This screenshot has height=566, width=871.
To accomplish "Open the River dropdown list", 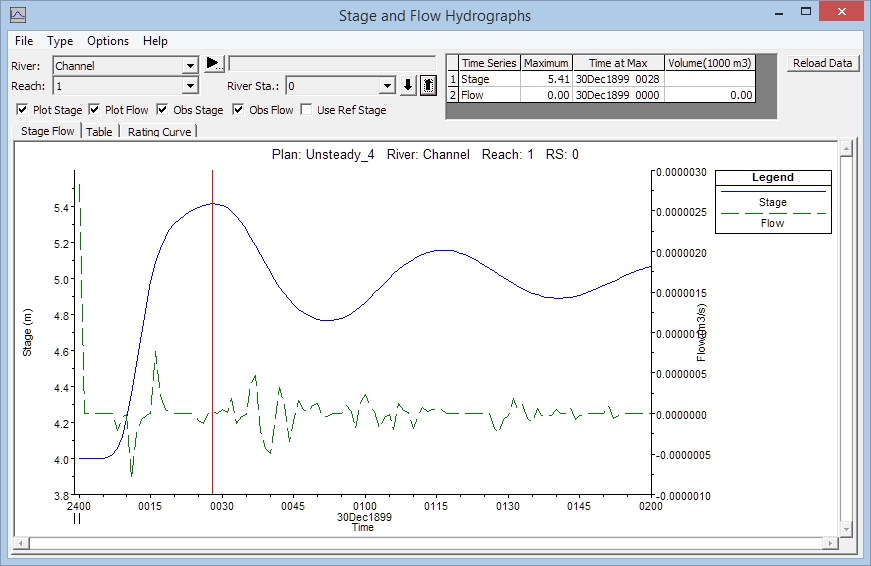I will pyautogui.click(x=190, y=66).
